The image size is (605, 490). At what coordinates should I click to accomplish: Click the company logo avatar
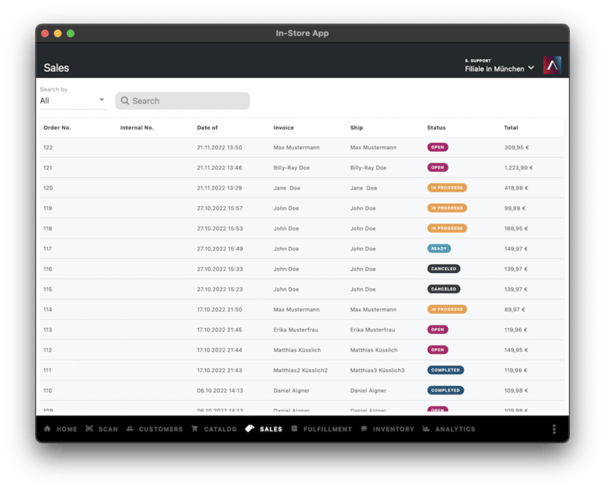click(x=552, y=65)
